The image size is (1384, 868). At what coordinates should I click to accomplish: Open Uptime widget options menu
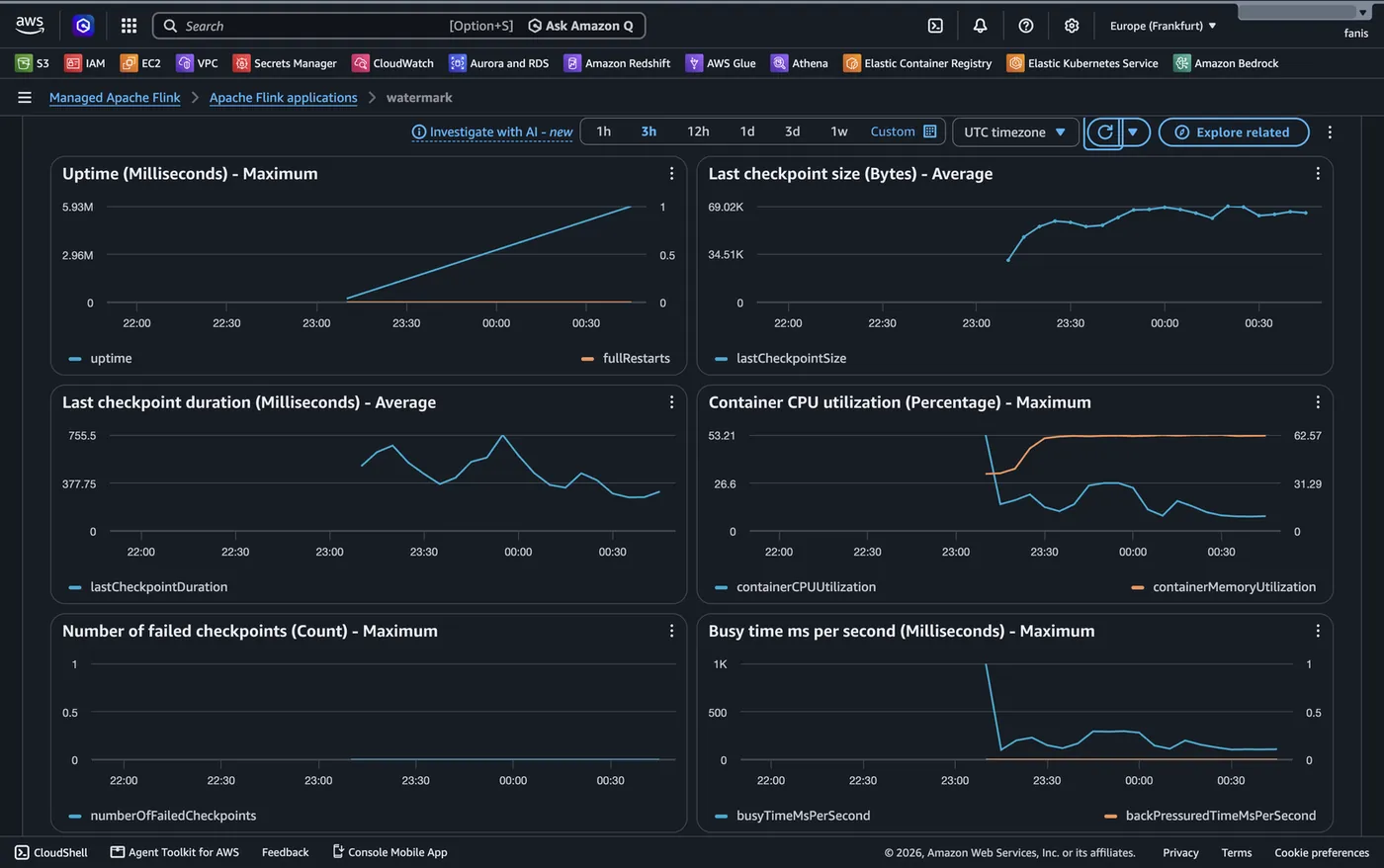(x=671, y=173)
